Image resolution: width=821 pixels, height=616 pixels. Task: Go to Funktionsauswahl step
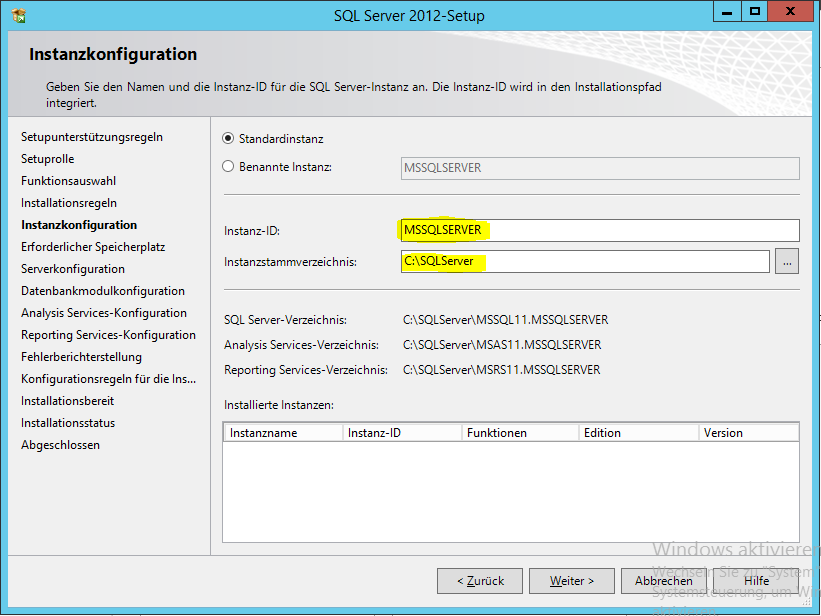click(69, 181)
